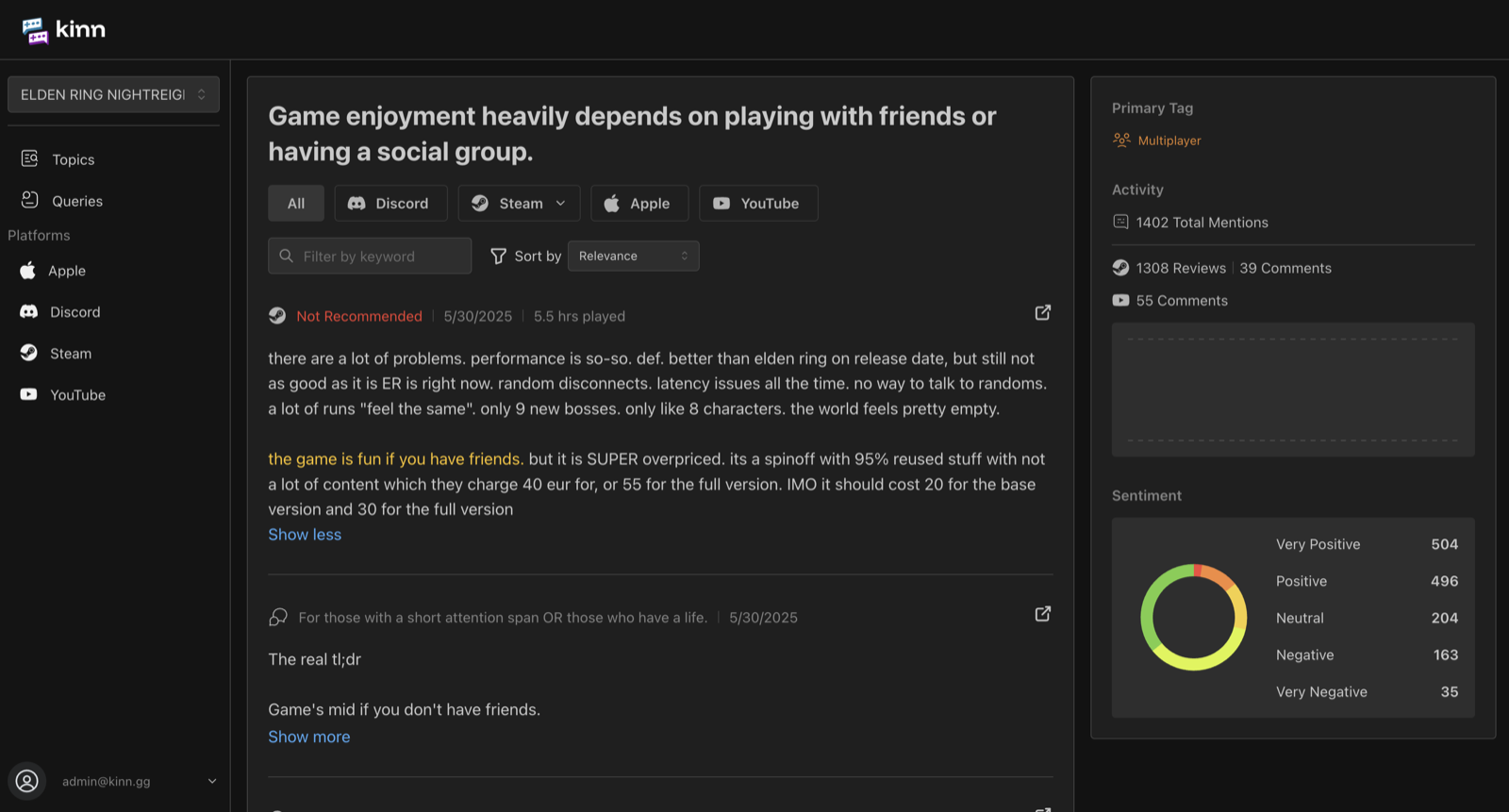Click the search magnifier icon in keyword filter
1509x812 pixels.
point(287,256)
